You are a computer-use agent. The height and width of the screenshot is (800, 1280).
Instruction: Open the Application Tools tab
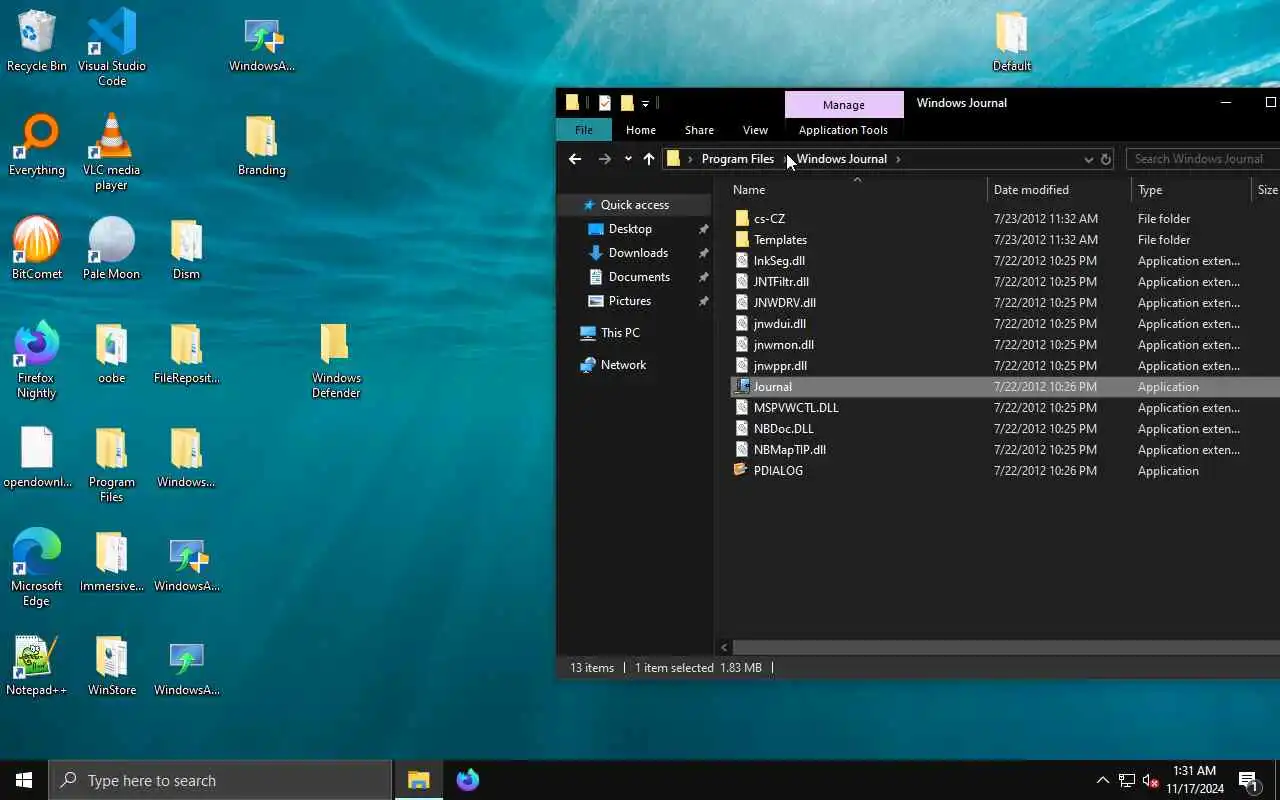843,130
